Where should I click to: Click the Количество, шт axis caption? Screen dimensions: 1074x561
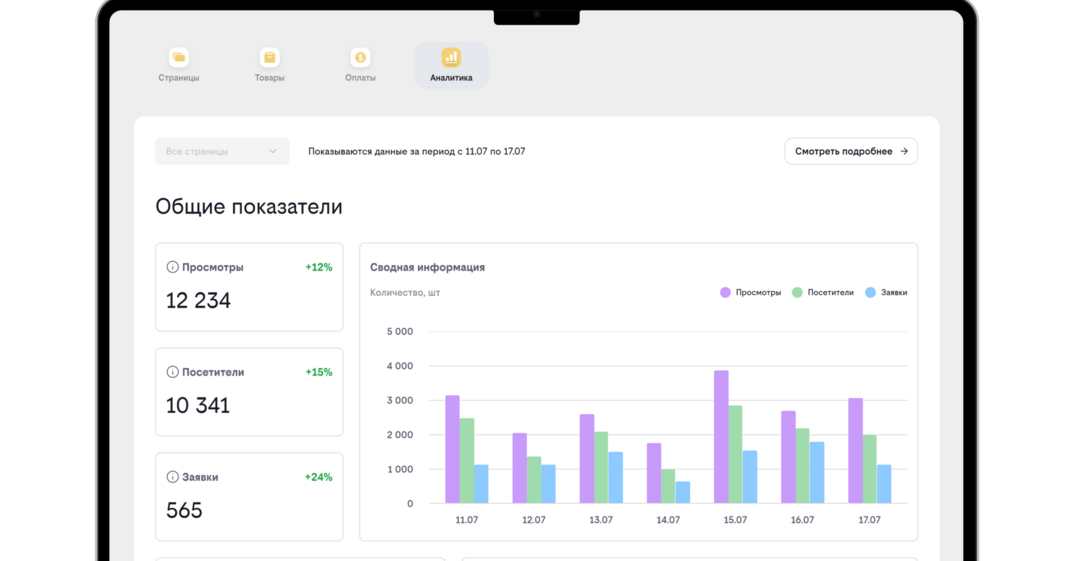pos(405,292)
